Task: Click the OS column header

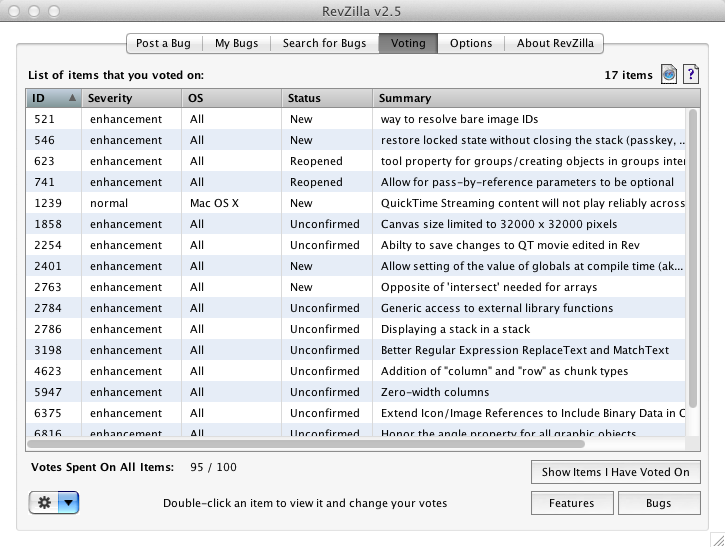Action: tap(230, 98)
